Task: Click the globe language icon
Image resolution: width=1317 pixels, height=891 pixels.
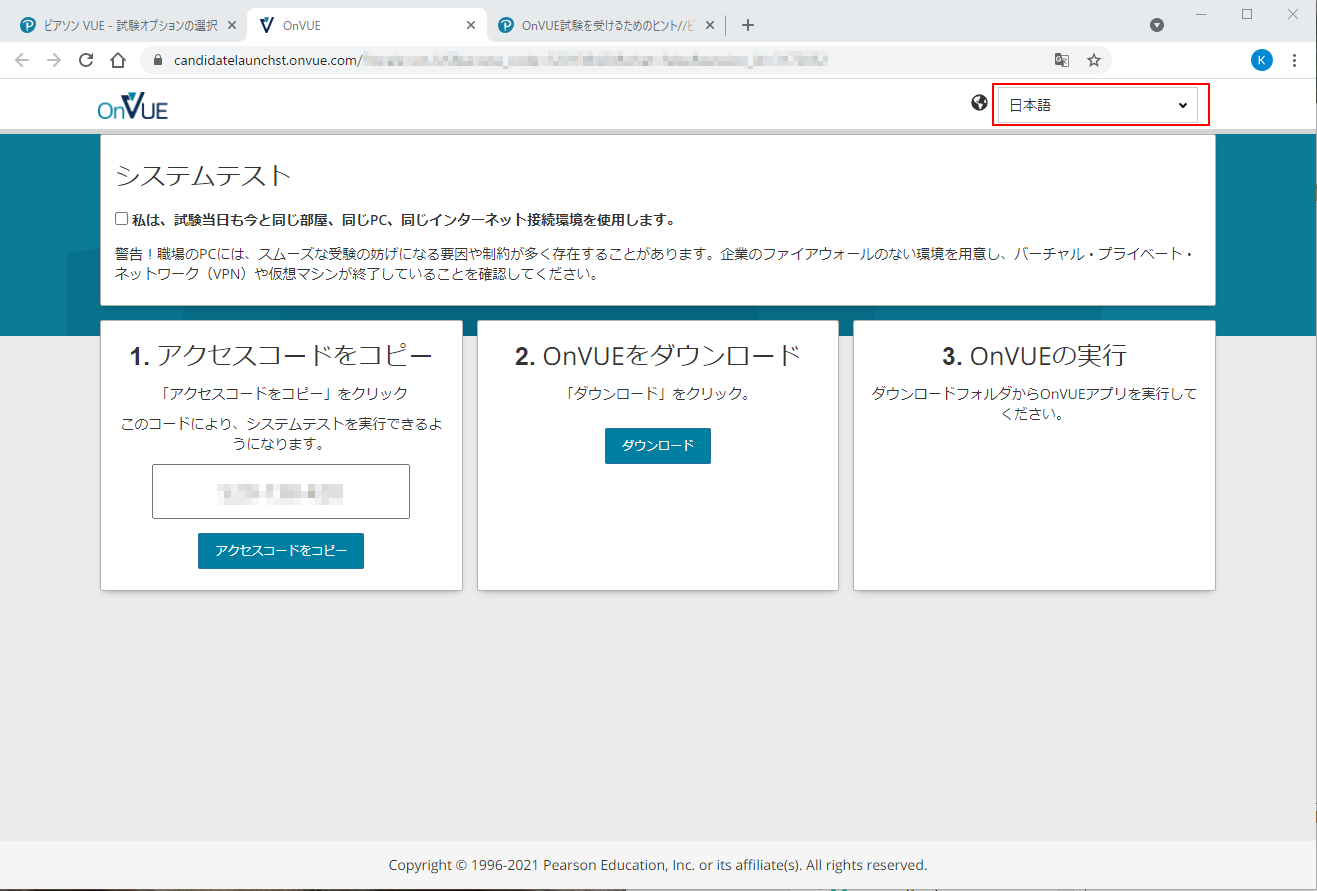Action: point(979,103)
